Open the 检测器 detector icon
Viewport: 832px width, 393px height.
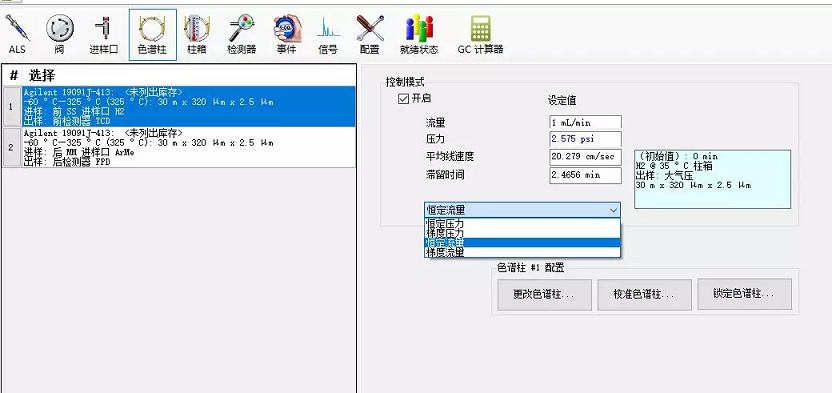click(x=241, y=34)
